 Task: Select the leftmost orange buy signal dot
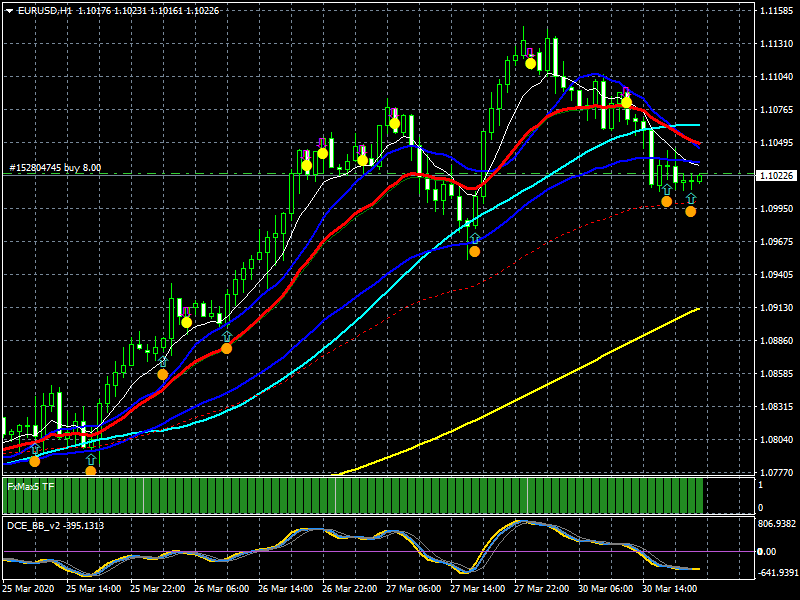[35, 462]
